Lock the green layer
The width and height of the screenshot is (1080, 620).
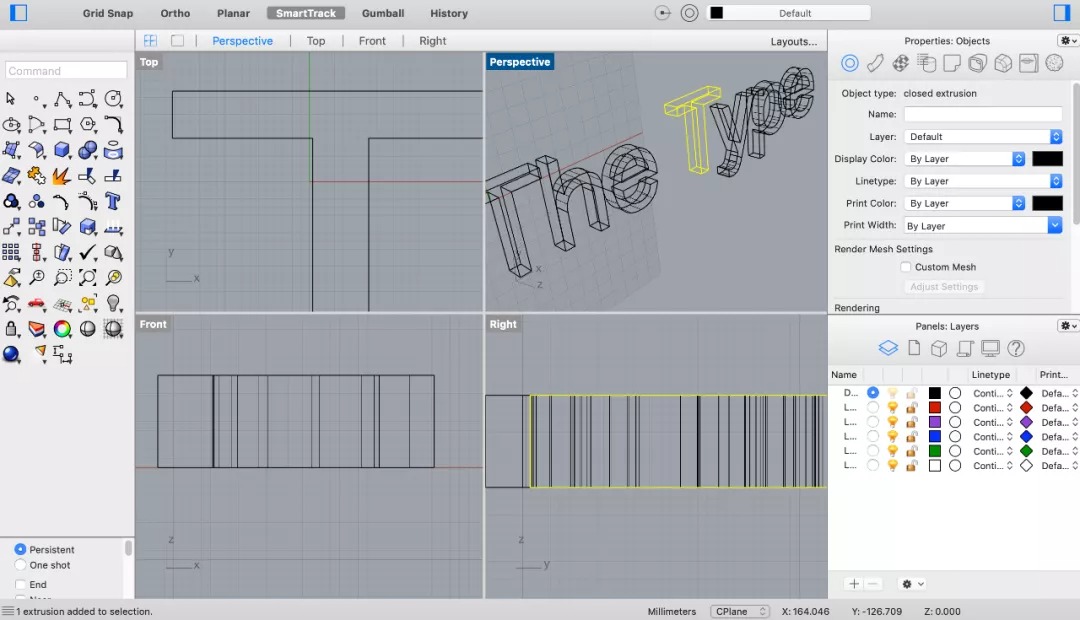tap(911, 451)
